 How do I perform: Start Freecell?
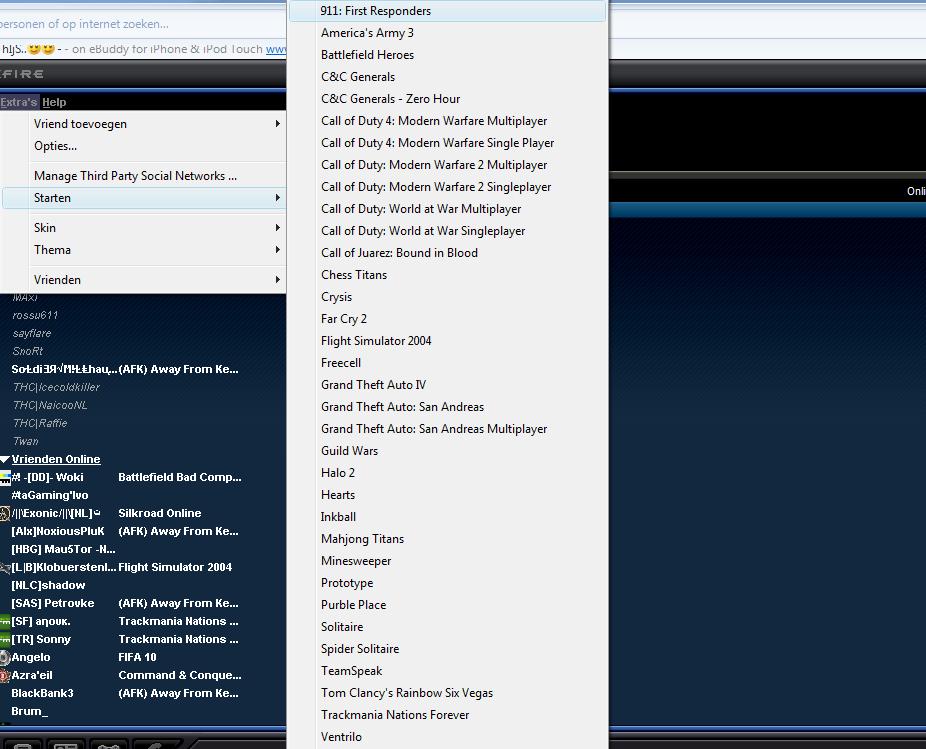[448, 363]
